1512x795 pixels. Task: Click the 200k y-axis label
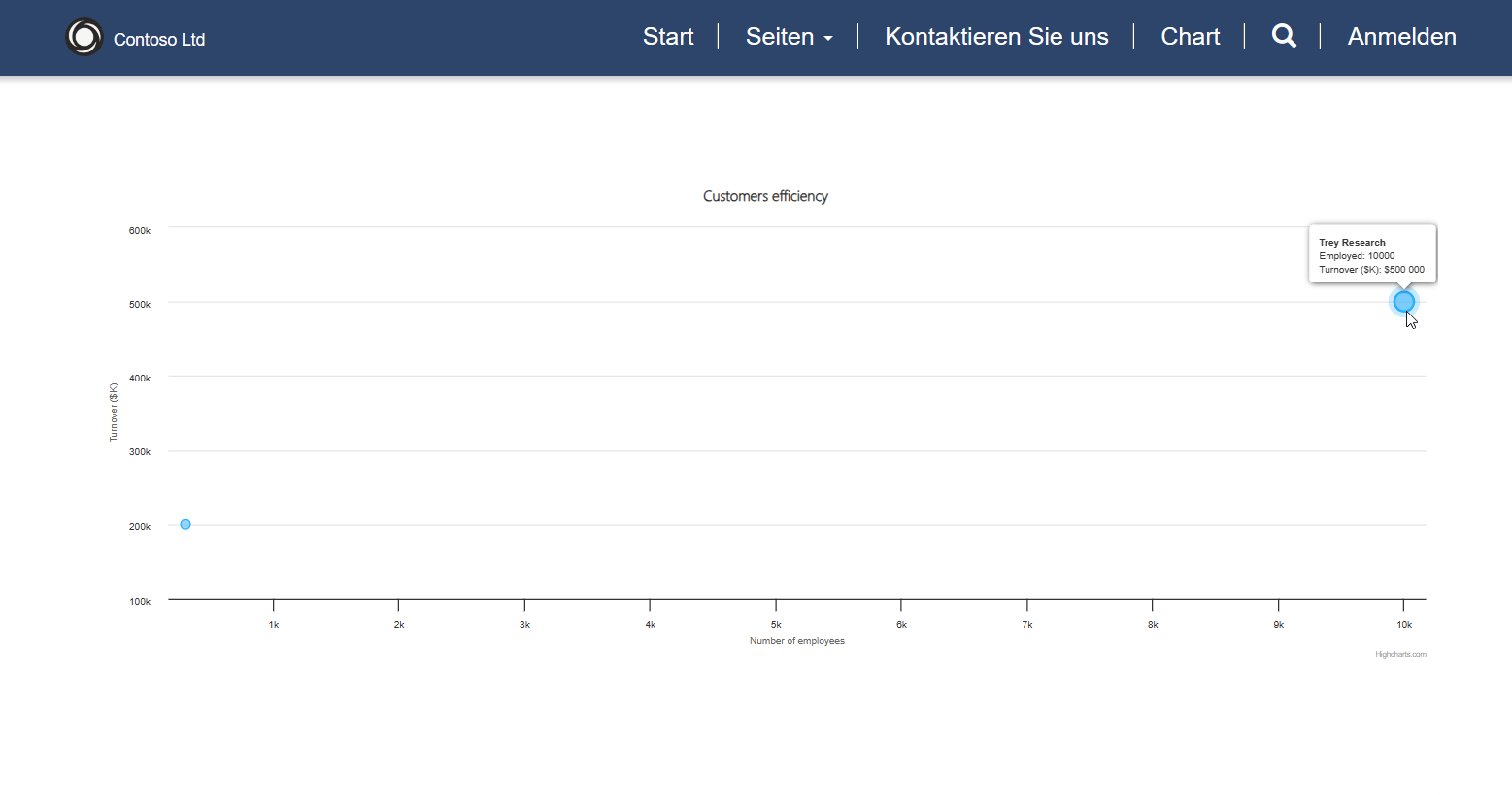pyautogui.click(x=140, y=527)
